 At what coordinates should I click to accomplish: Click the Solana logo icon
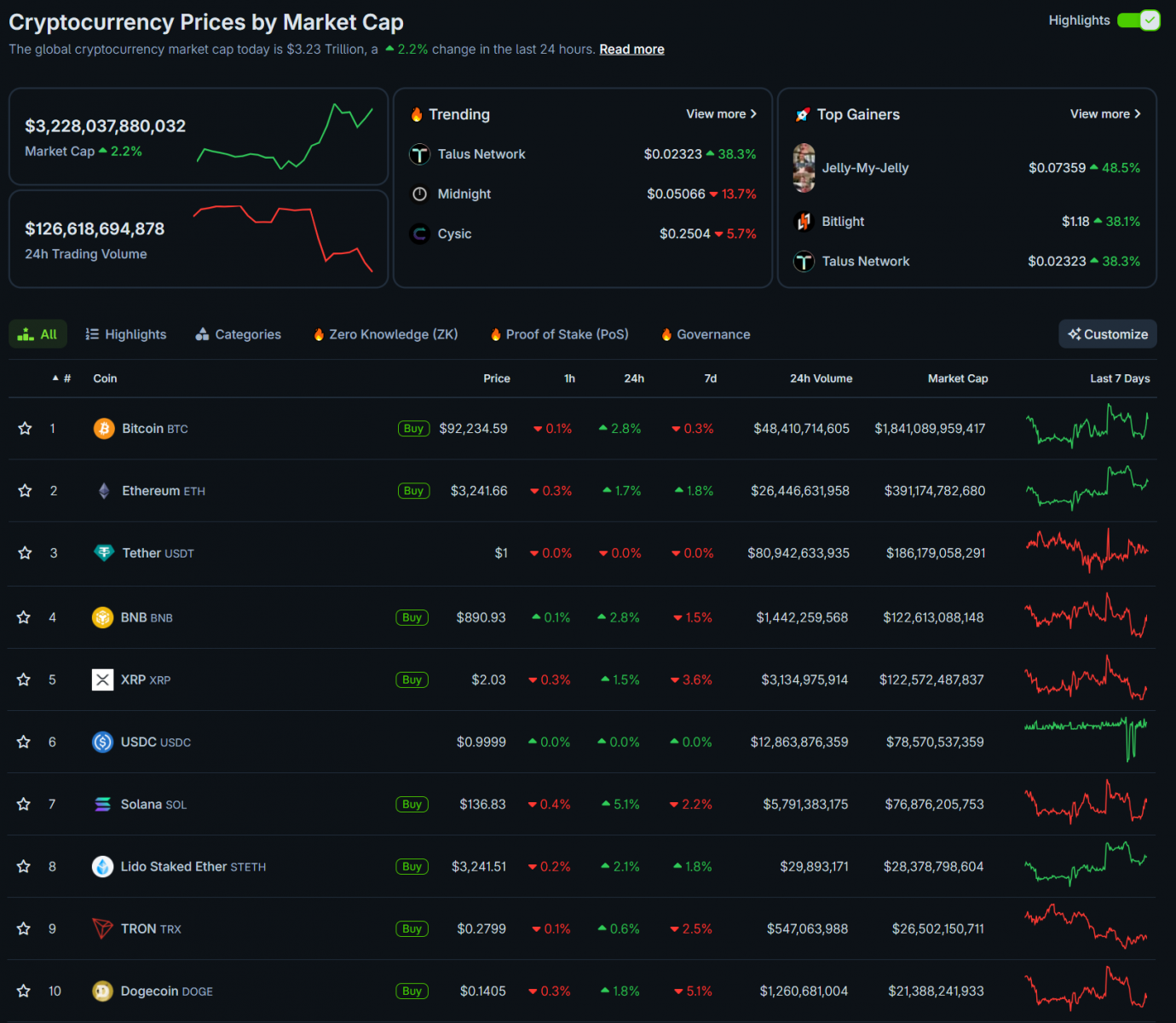pyautogui.click(x=103, y=805)
